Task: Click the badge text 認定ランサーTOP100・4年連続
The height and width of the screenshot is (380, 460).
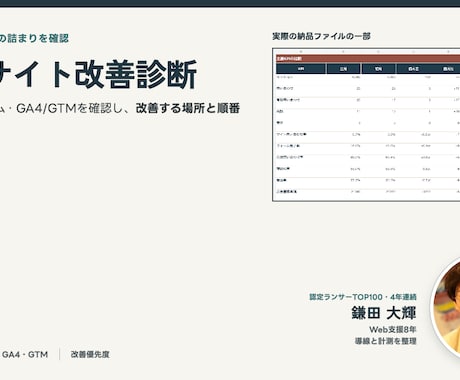Action: tap(363, 297)
